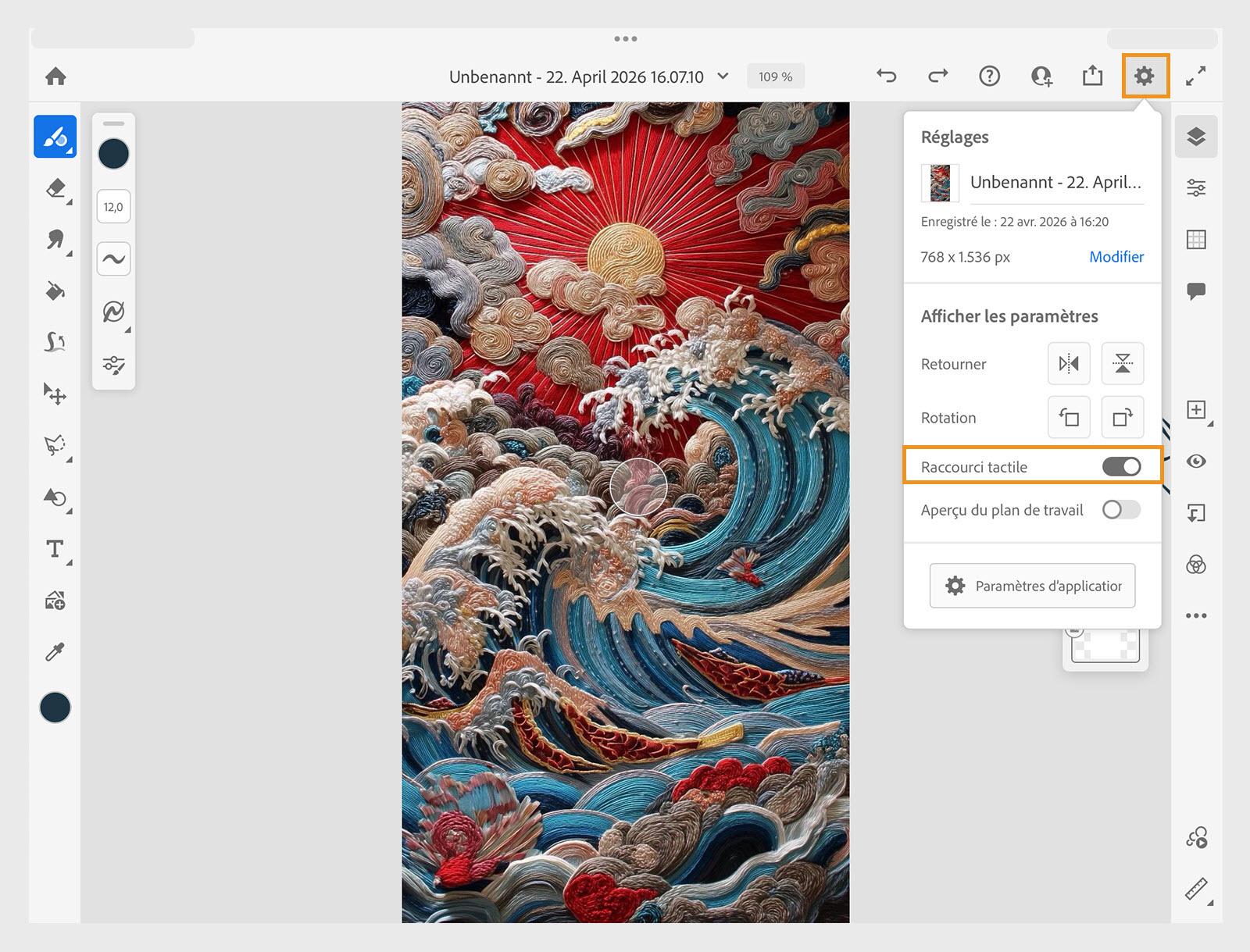Open the Comments panel
1250x952 pixels.
tap(1196, 291)
